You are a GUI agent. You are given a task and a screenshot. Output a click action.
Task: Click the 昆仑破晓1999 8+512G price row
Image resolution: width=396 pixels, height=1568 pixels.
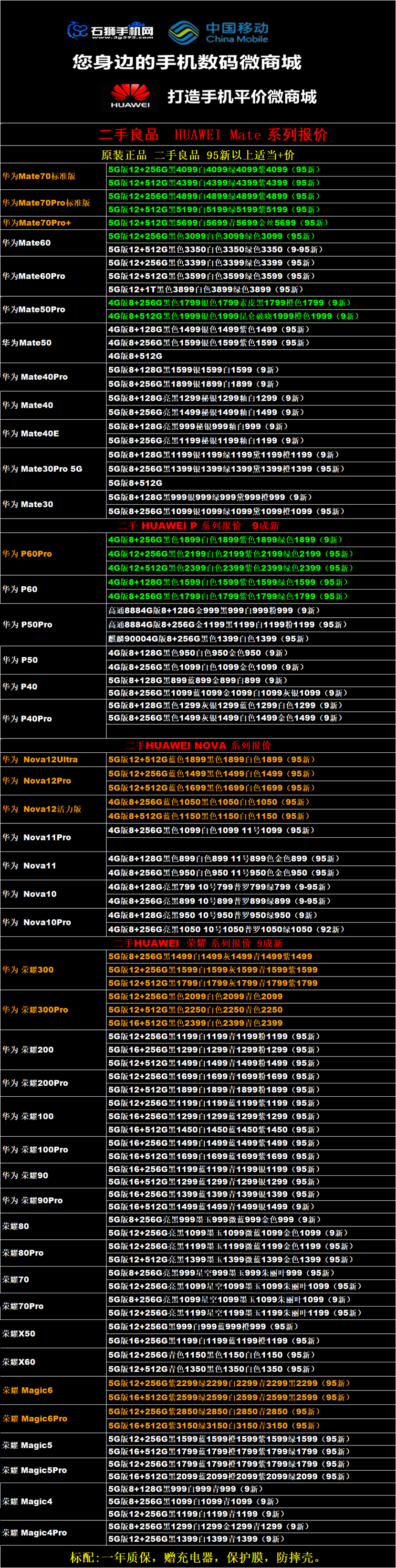tap(251, 316)
